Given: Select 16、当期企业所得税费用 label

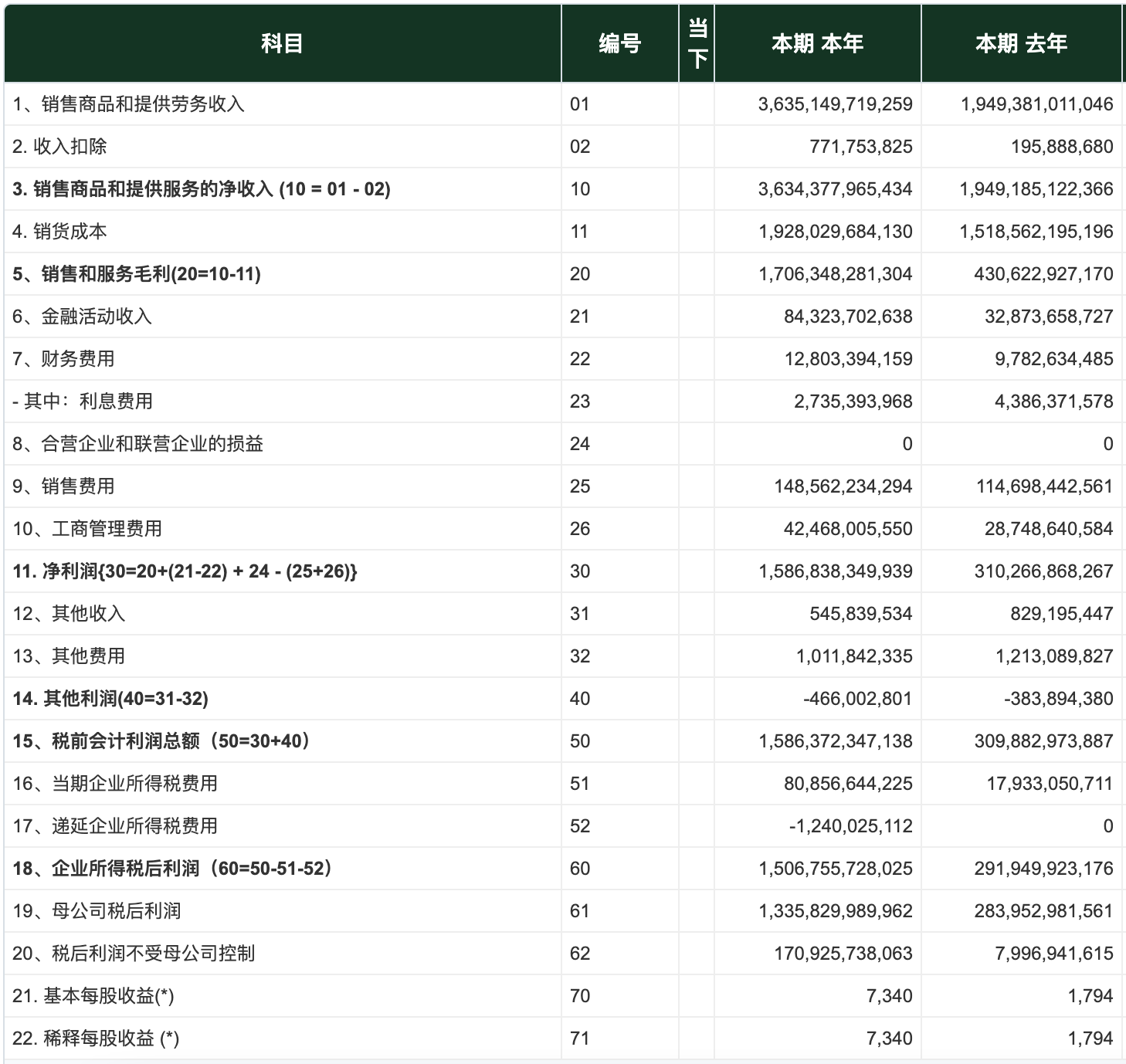Looking at the screenshot, I should pyautogui.click(x=115, y=784).
